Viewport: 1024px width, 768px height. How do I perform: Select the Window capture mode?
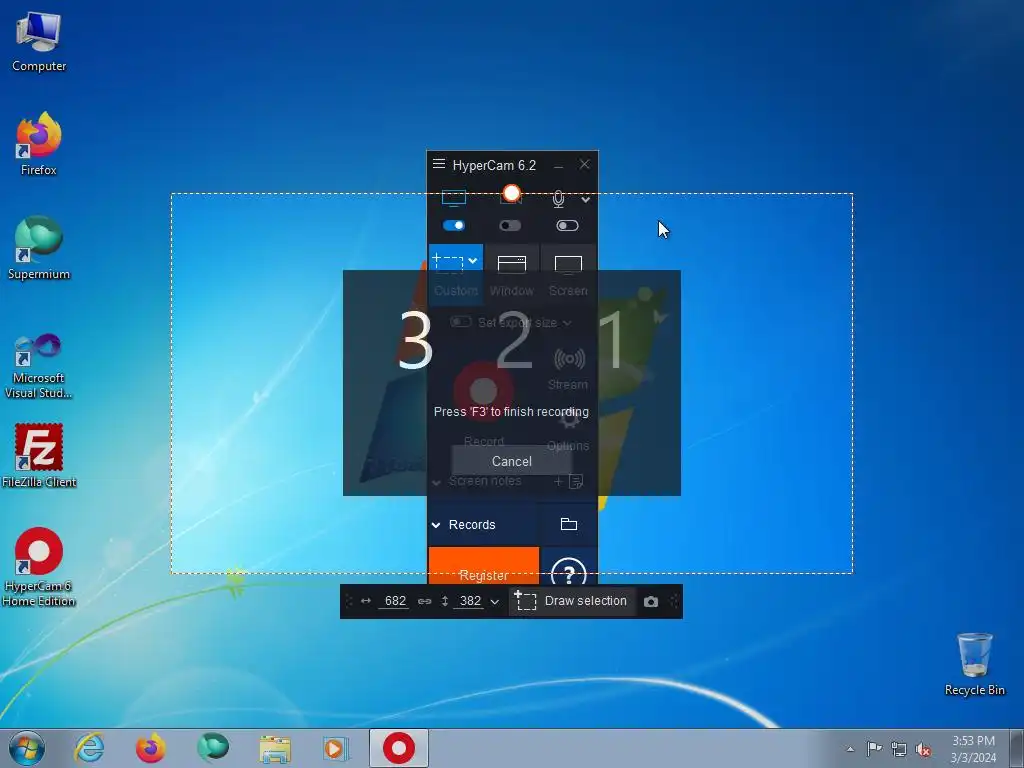click(x=511, y=274)
